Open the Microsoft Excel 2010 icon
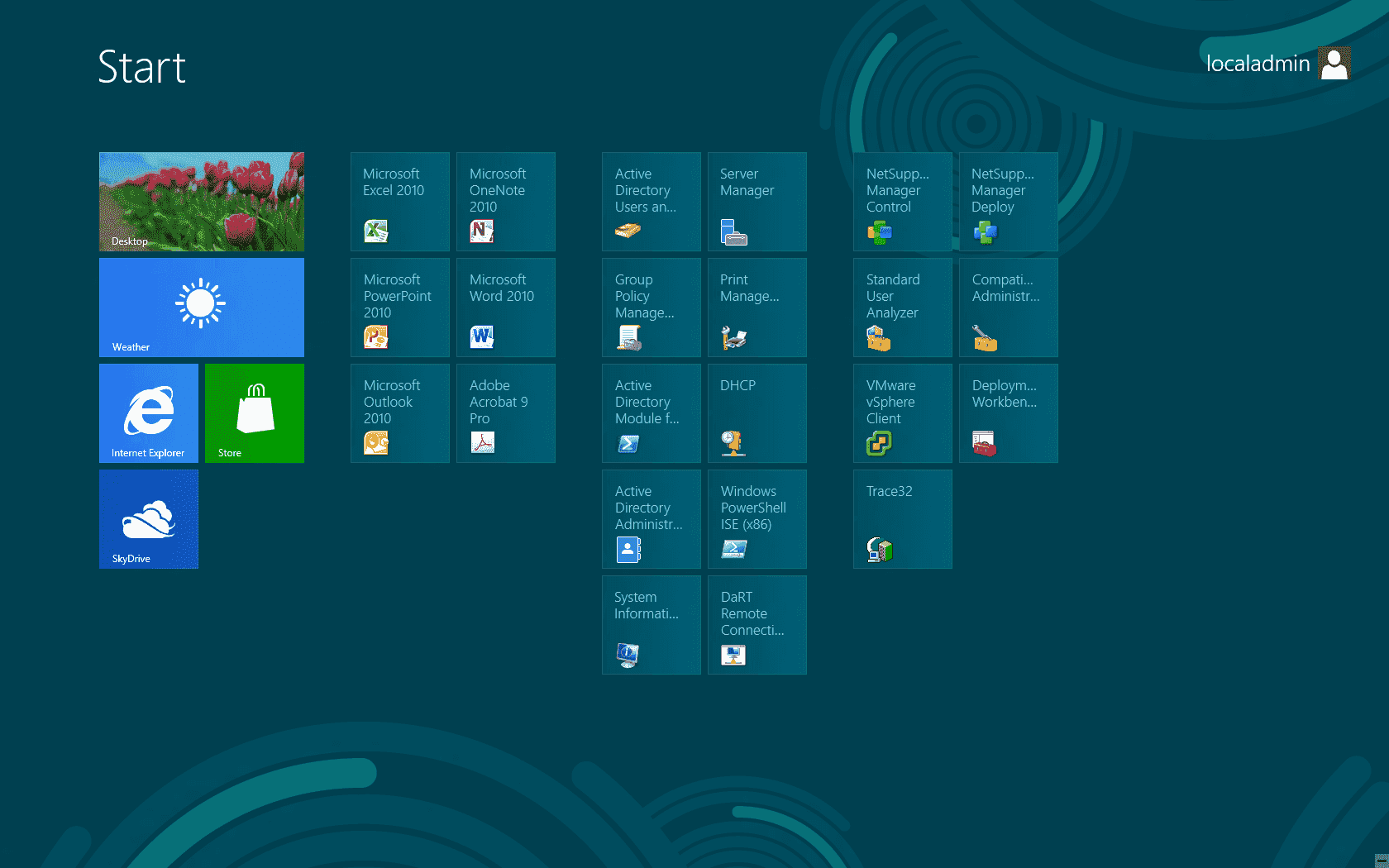The height and width of the screenshot is (868, 1389). (x=376, y=231)
